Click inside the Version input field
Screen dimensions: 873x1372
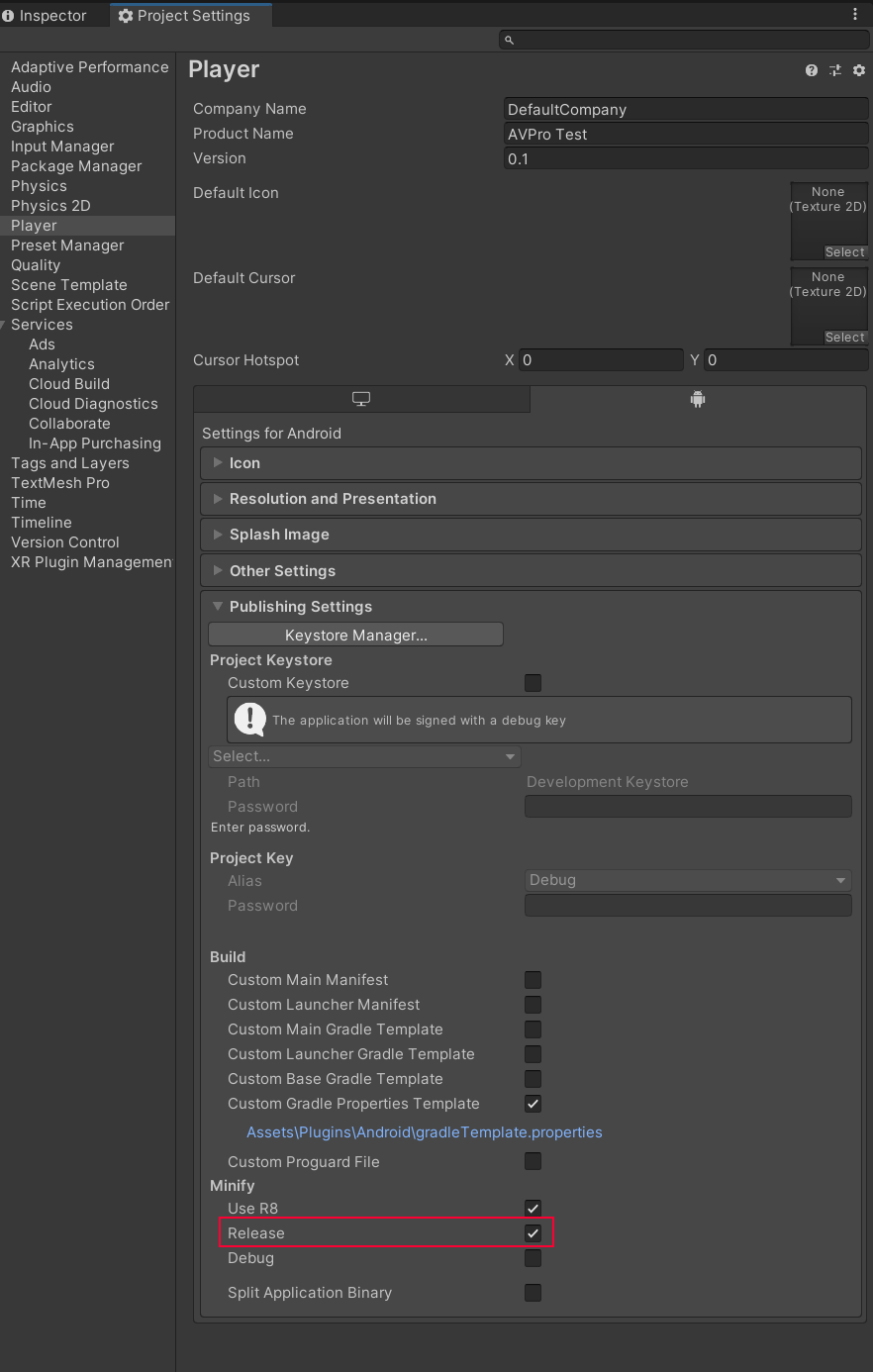tap(686, 158)
